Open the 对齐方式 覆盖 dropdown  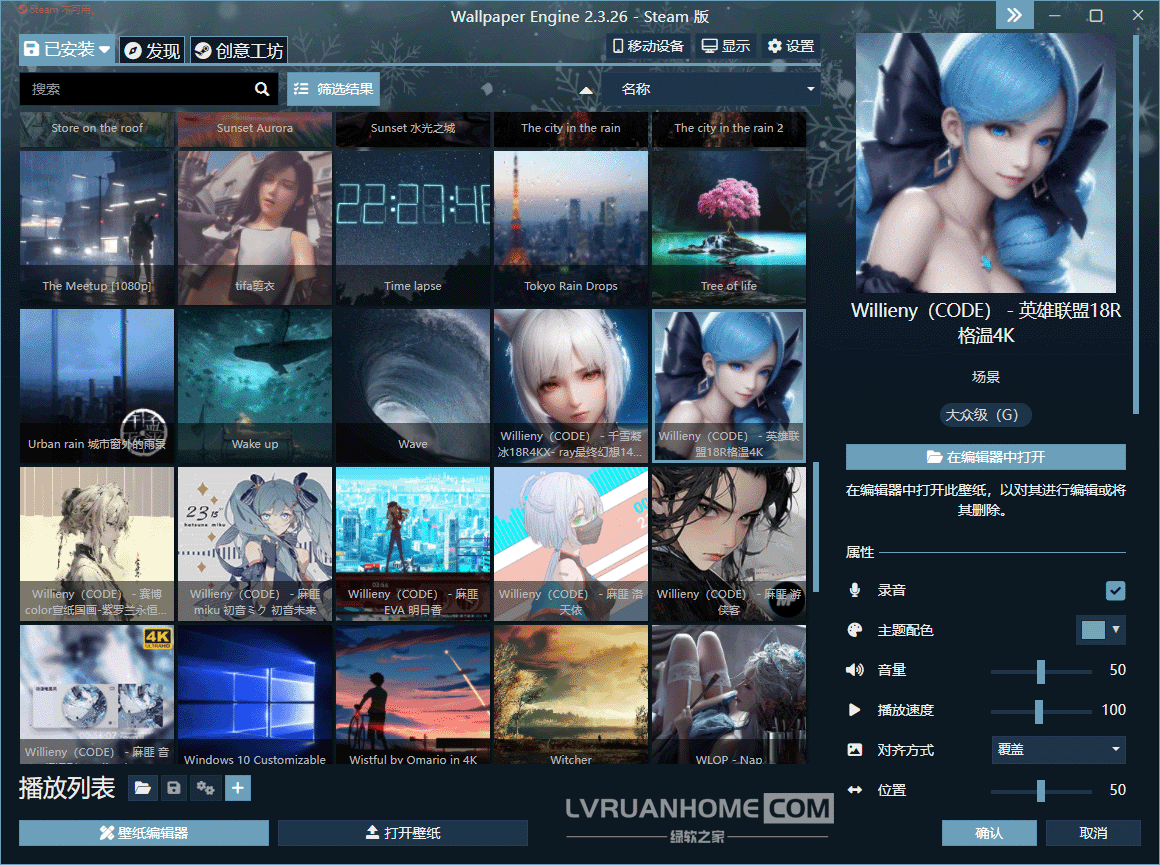(1058, 750)
